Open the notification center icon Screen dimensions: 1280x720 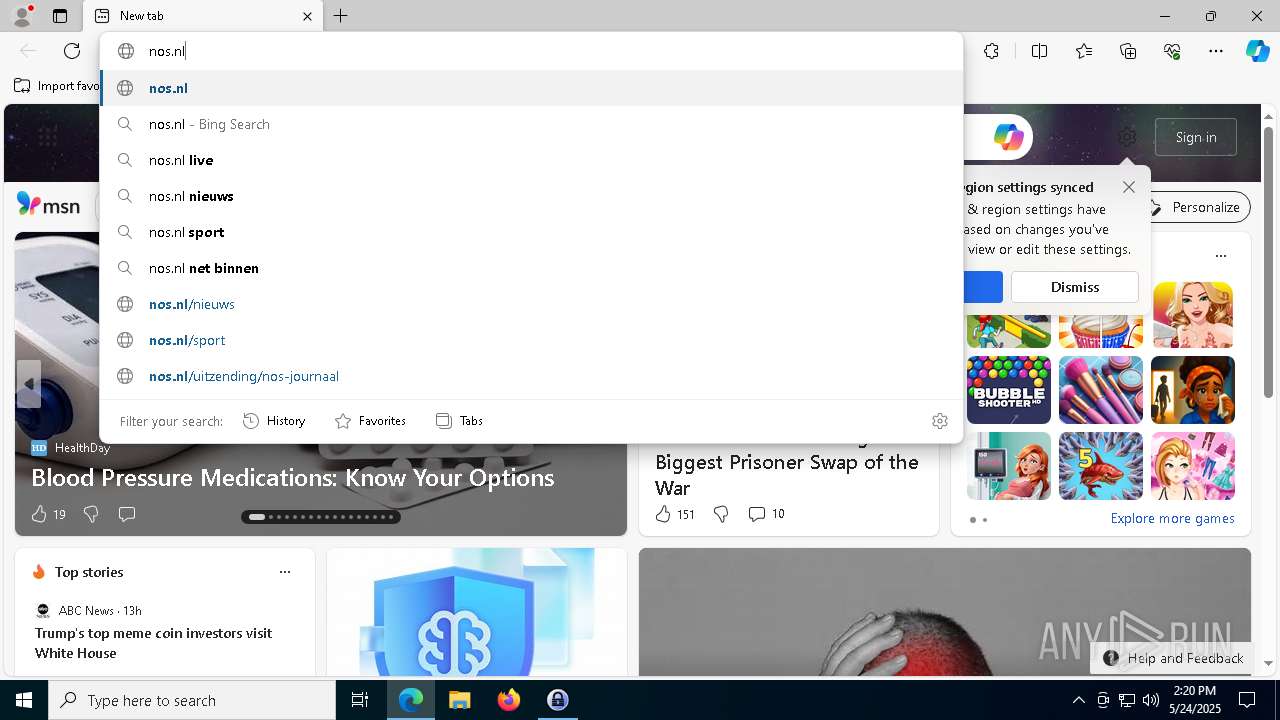click(1247, 700)
